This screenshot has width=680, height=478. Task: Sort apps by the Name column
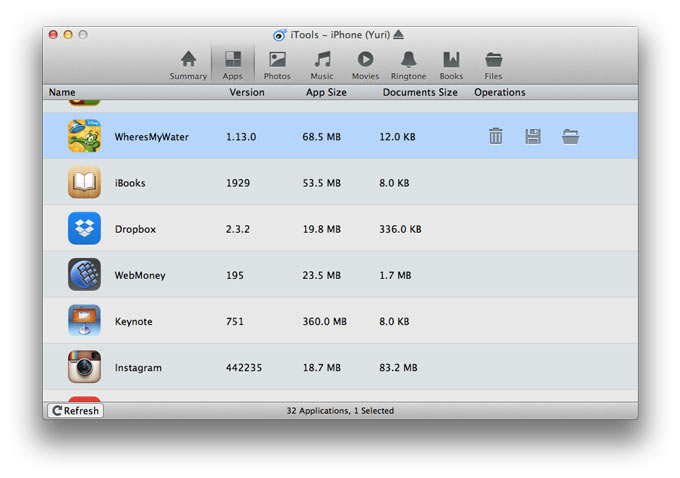pyautogui.click(x=62, y=92)
